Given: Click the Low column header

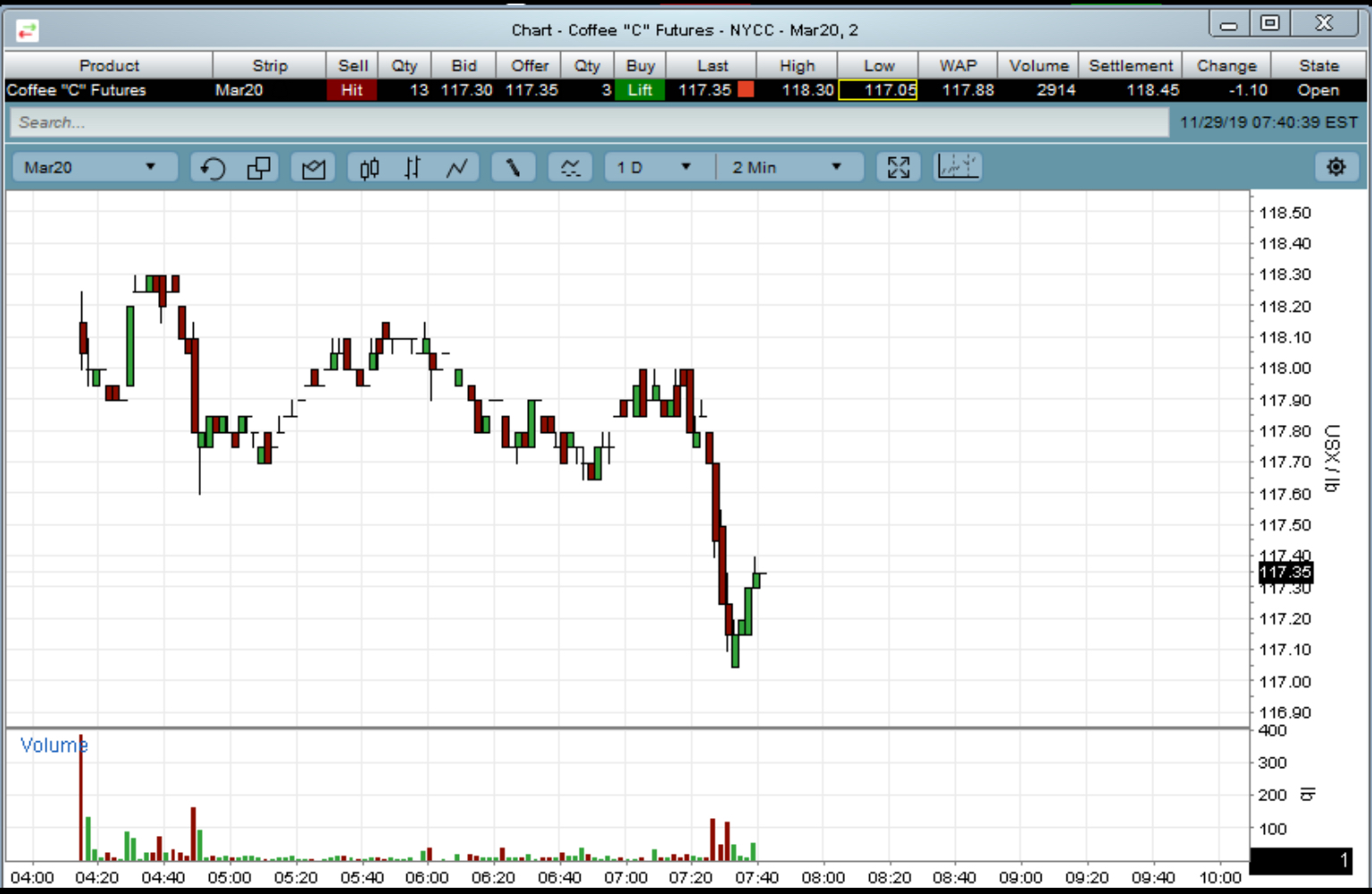Looking at the screenshot, I should (x=879, y=65).
